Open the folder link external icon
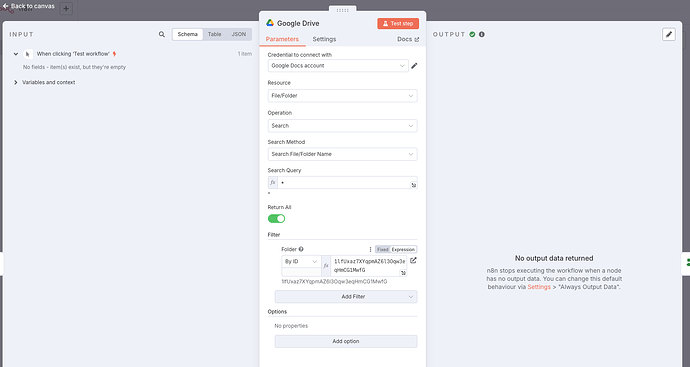This screenshot has width=690, height=367. 413,261
